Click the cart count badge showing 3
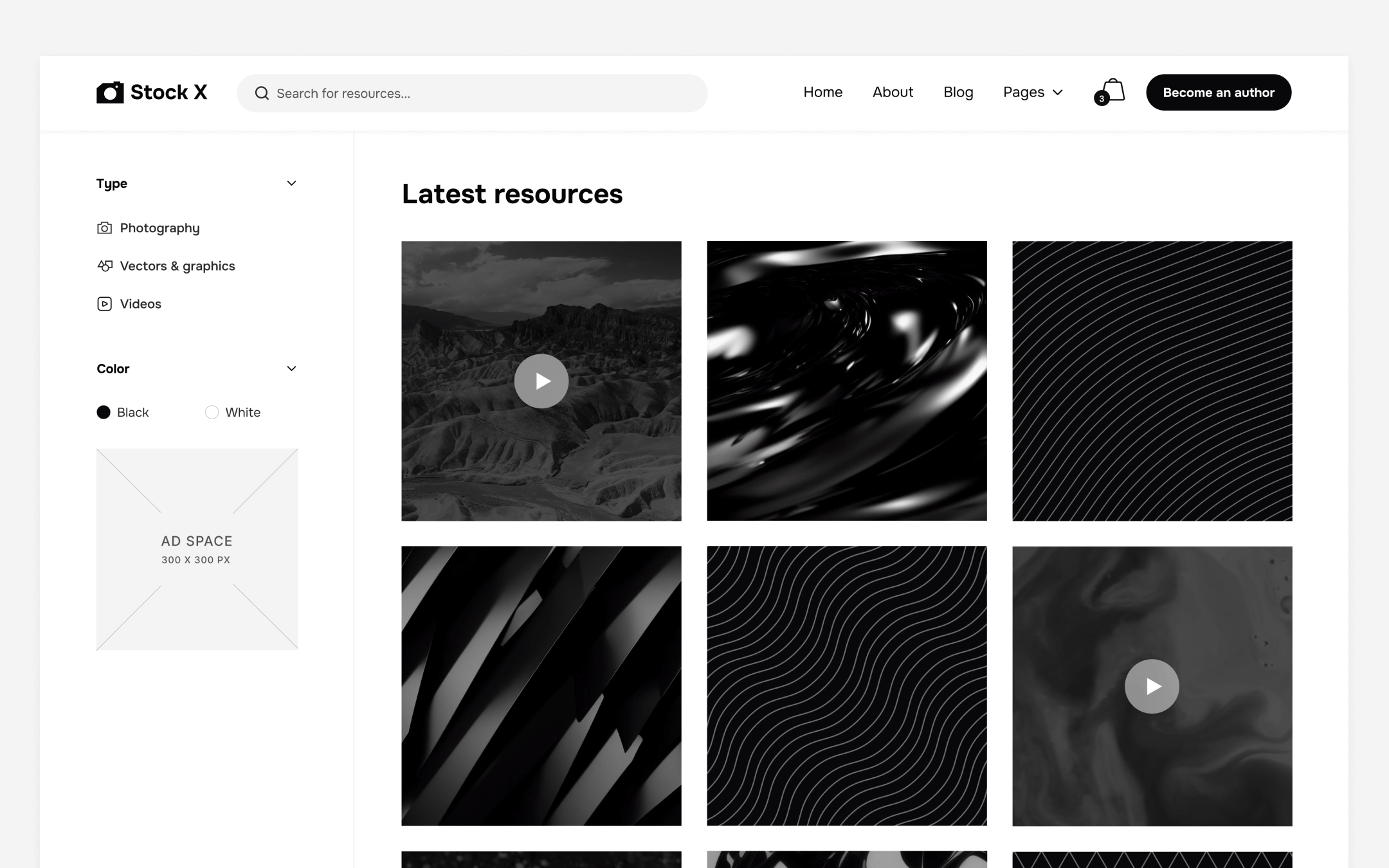Viewport: 1389px width, 868px height. click(1102, 98)
